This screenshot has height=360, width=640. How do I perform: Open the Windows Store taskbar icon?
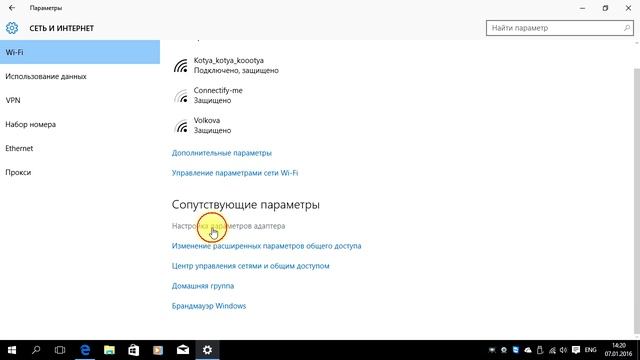tap(133, 350)
